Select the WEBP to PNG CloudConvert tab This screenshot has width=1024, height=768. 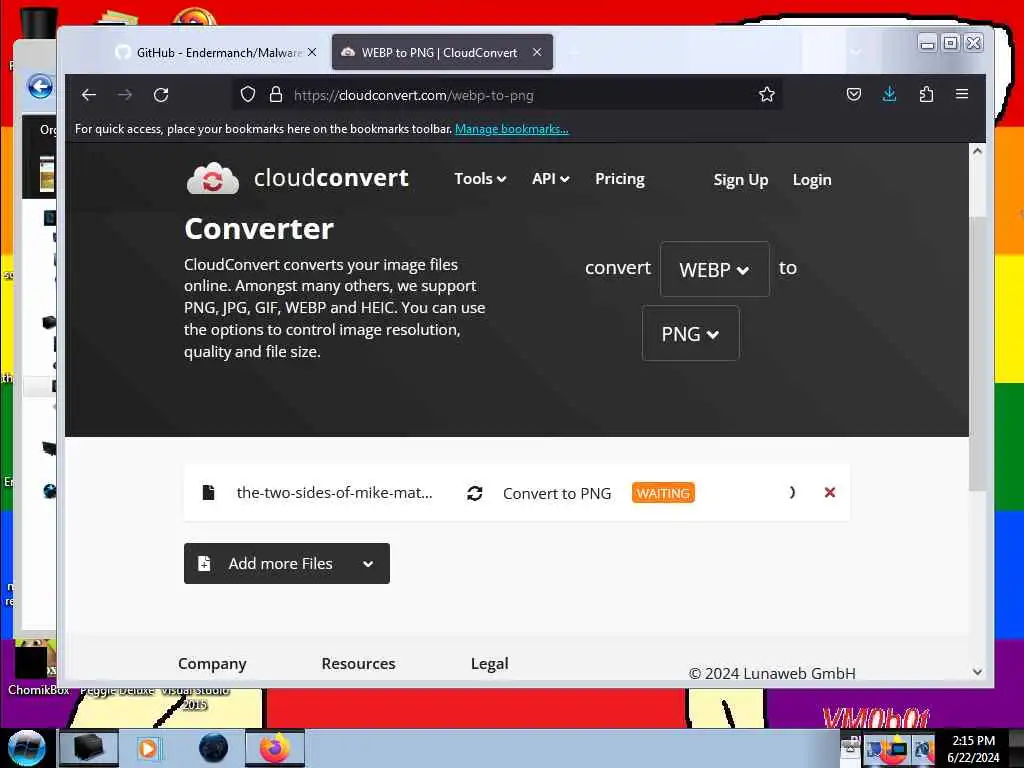442,52
